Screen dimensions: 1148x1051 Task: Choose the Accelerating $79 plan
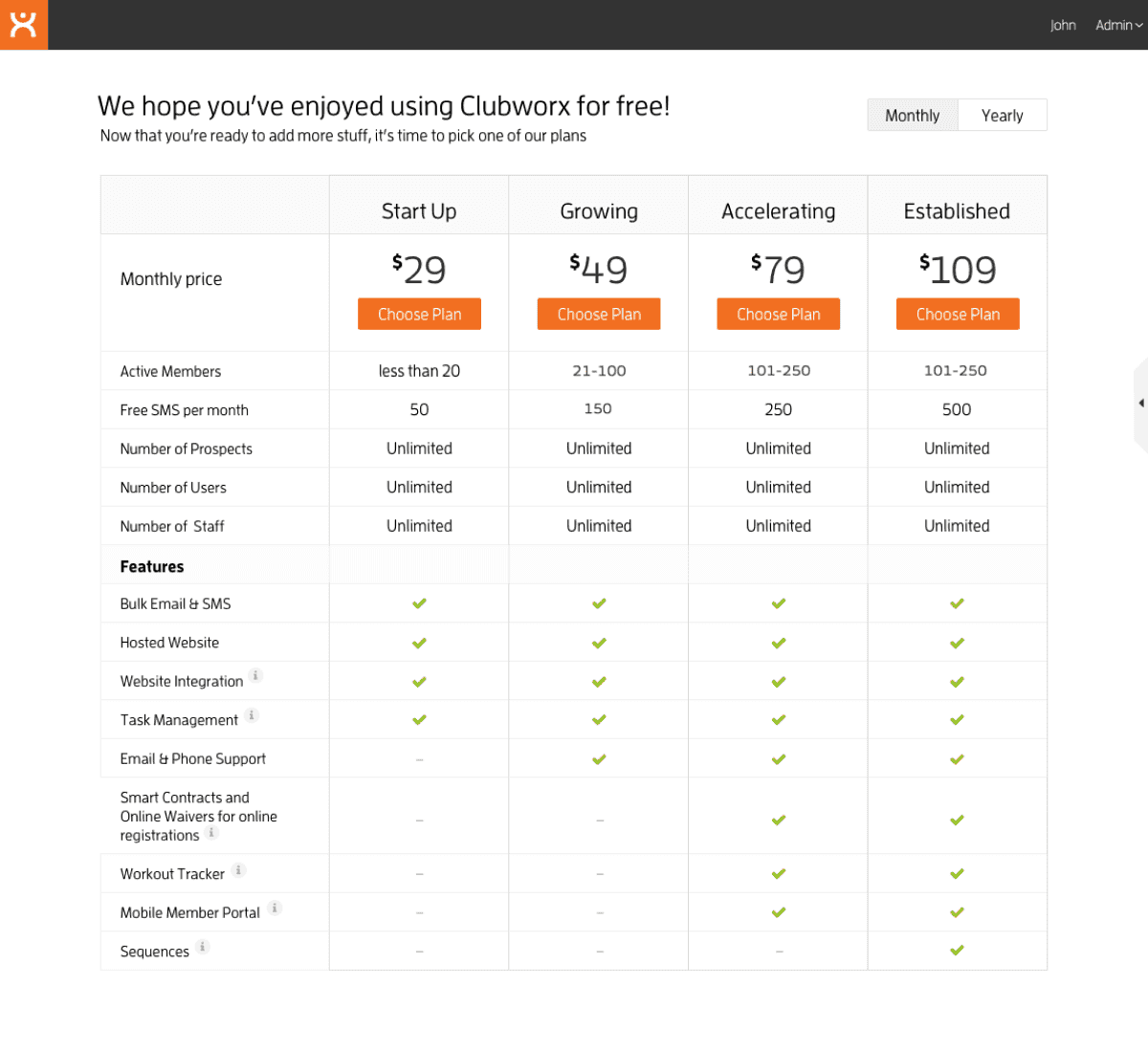tap(778, 315)
